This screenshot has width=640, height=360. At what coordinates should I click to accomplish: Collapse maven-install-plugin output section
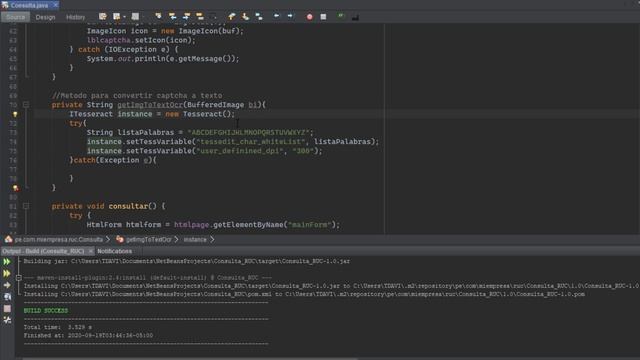tap(19, 278)
